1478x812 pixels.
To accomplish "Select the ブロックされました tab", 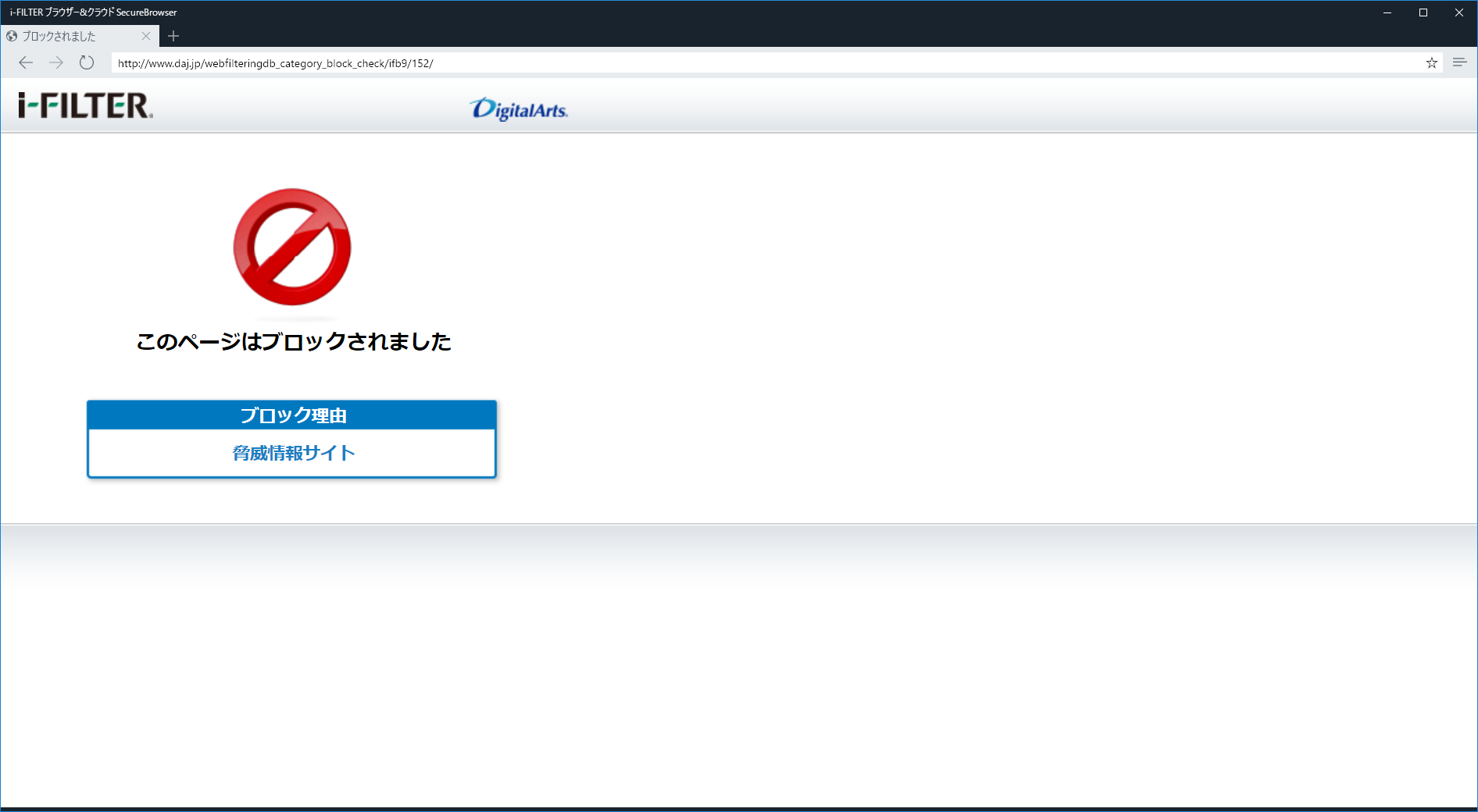I will tap(70, 36).
